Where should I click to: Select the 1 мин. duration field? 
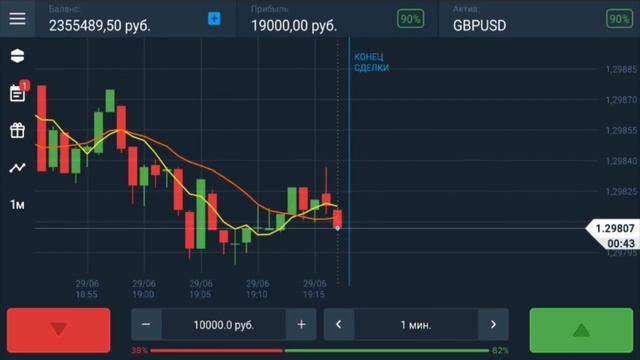[x=416, y=325]
